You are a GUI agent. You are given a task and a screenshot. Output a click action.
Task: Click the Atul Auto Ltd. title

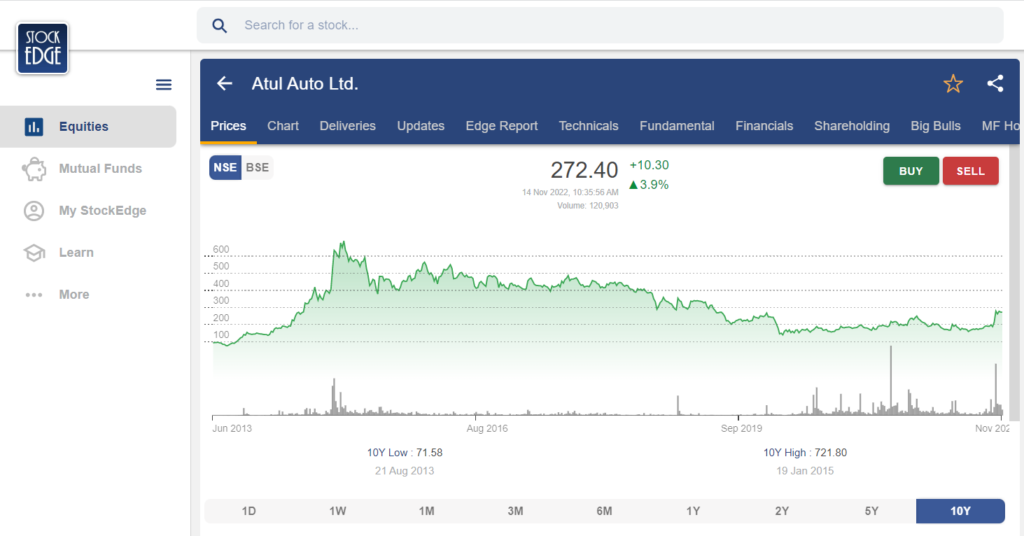coord(305,84)
